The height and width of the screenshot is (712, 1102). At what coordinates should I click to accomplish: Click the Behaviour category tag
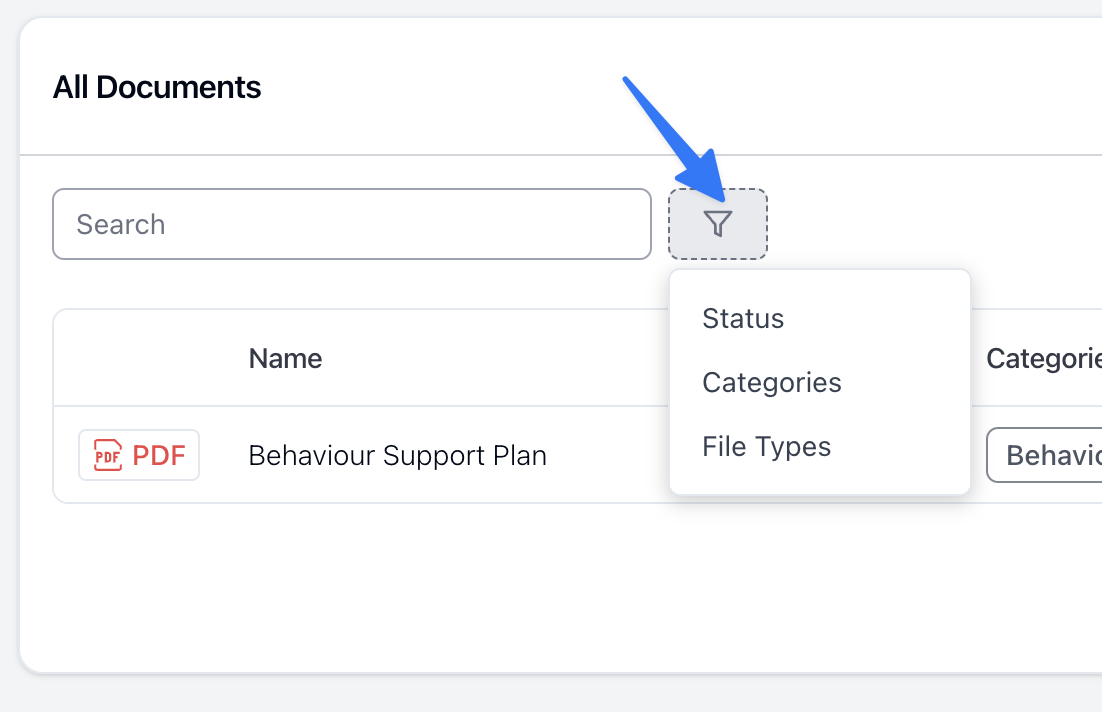coord(1044,455)
